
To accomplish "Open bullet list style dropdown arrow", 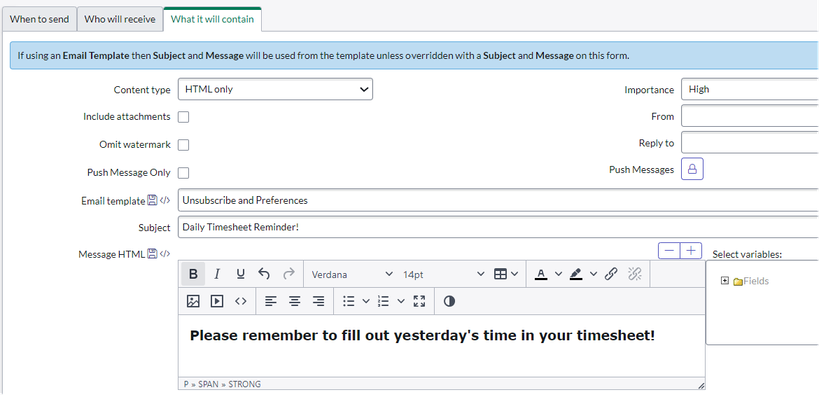I will coord(366,301).
